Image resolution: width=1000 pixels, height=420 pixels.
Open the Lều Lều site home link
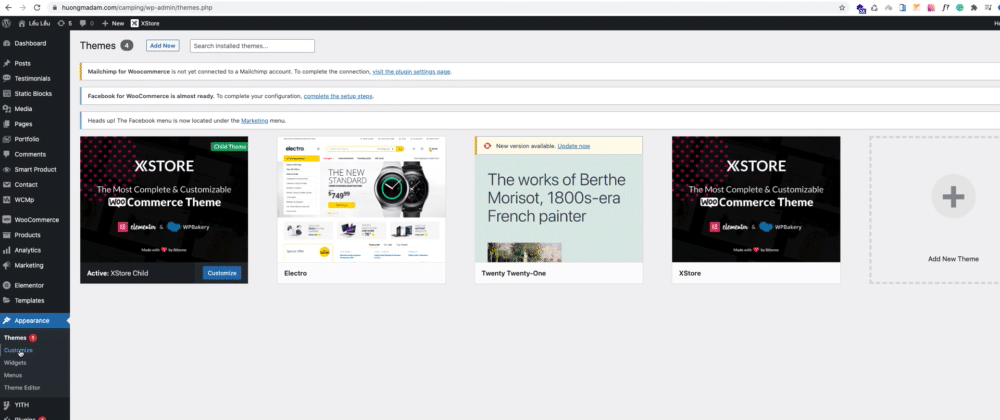[x=34, y=23]
